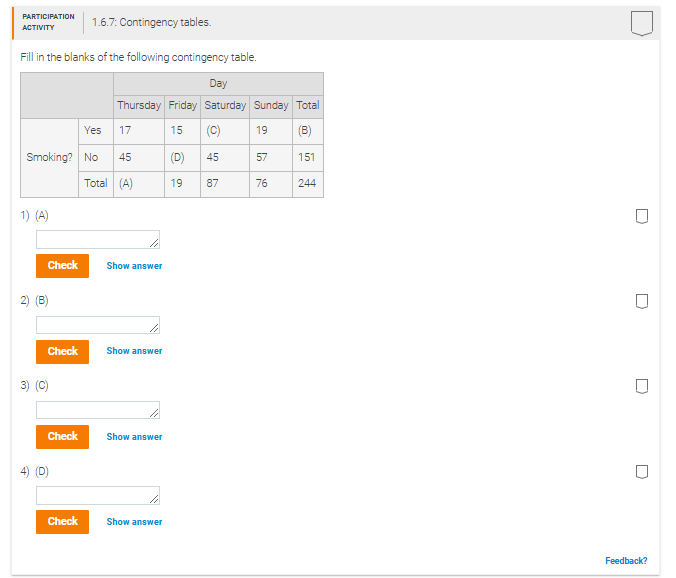Click the Friday Yes value 15
This screenshot has height=578, width=676.
point(182,131)
